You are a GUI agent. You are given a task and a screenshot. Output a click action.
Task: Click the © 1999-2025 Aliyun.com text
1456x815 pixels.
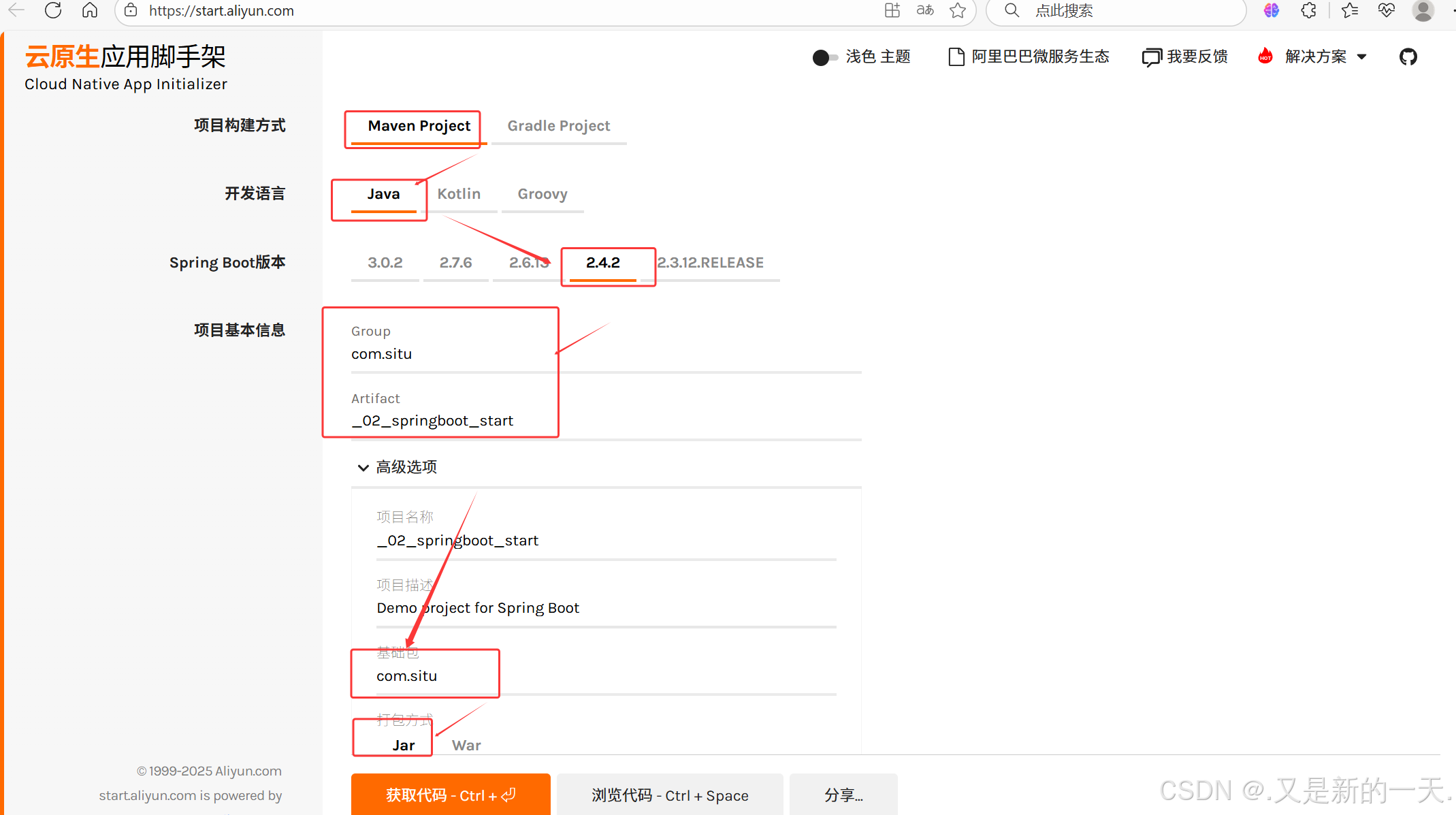click(x=209, y=771)
